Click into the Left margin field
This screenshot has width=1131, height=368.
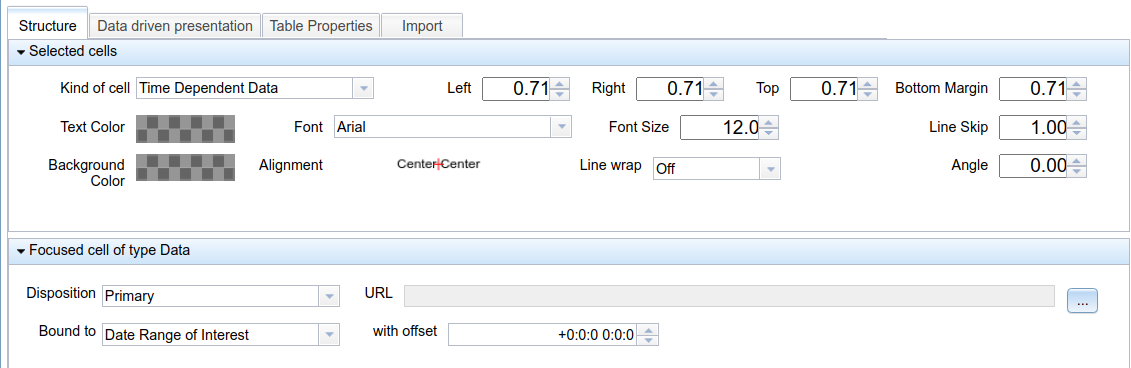(x=516, y=89)
